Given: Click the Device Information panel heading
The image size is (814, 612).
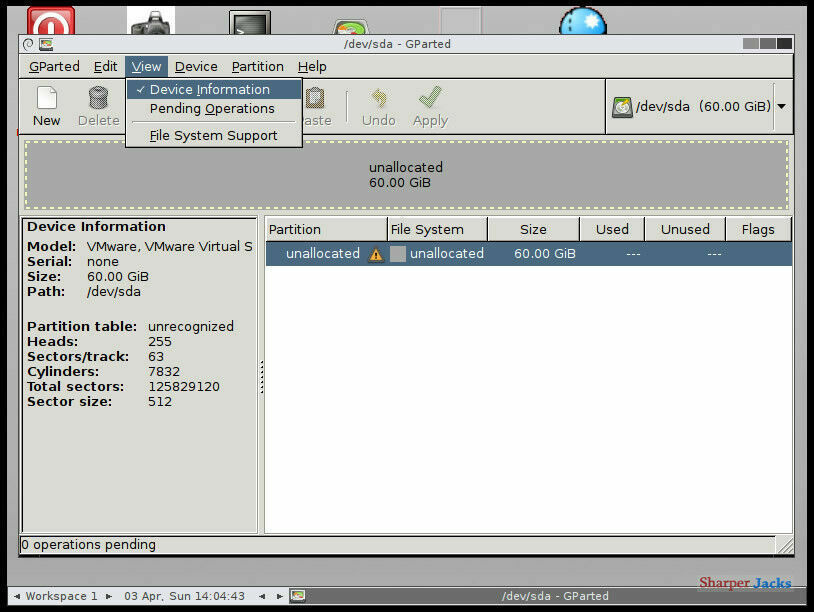Looking at the screenshot, I should point(97,227).
